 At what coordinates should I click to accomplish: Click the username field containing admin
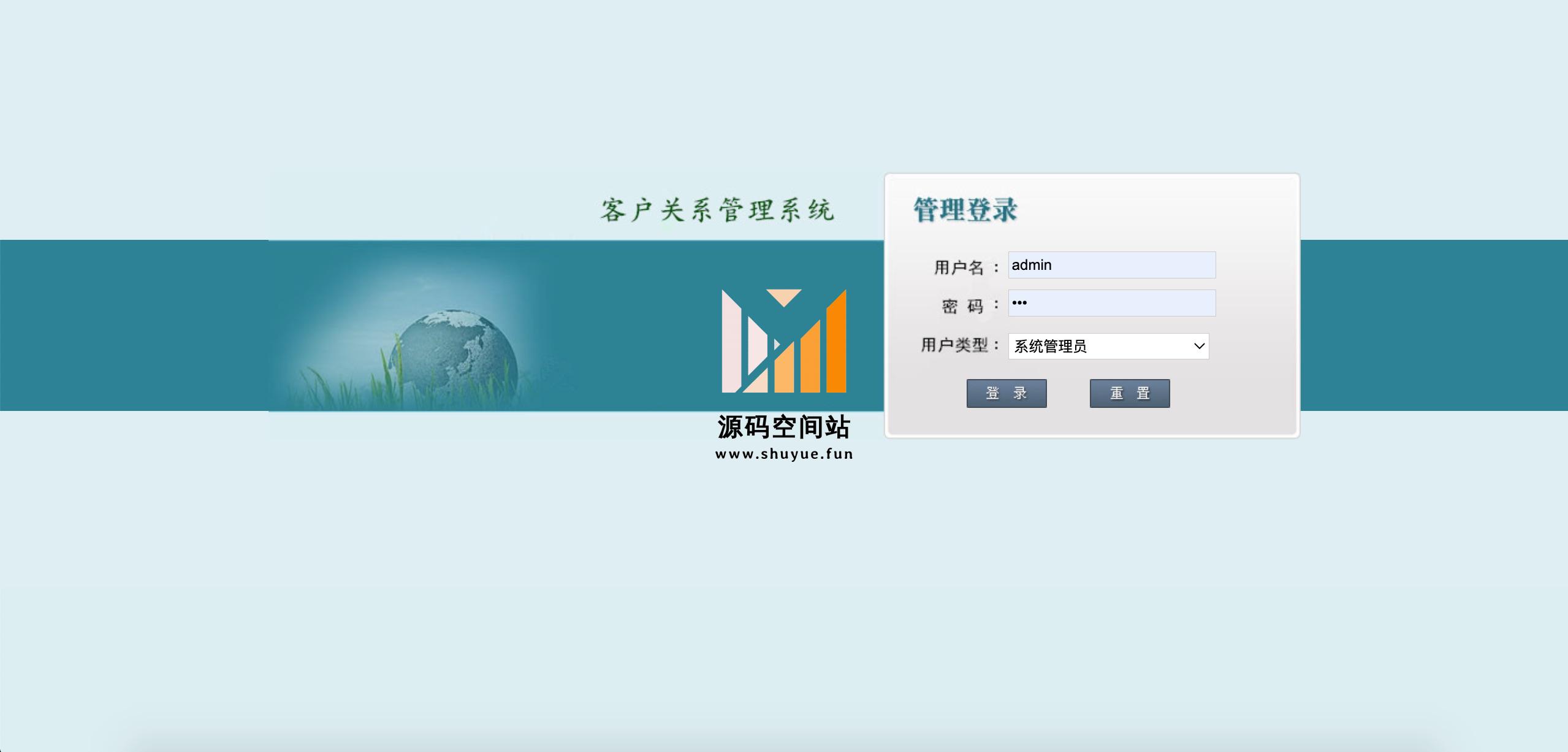click(x=1112, y=265)
